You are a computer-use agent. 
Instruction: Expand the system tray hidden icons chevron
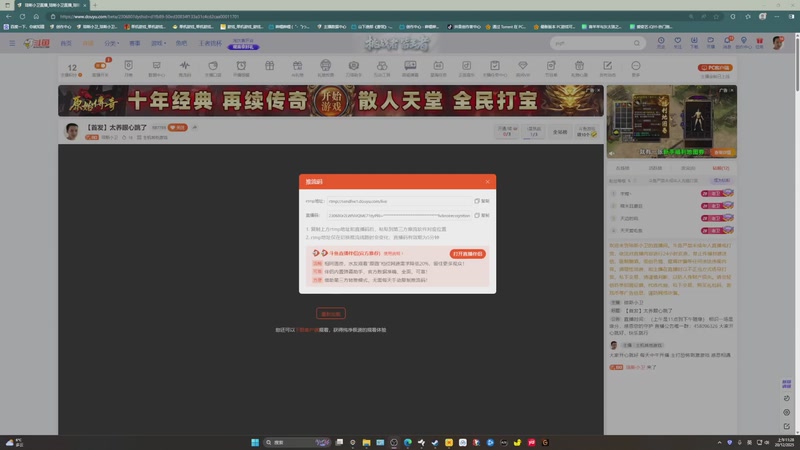coord(719,442)
